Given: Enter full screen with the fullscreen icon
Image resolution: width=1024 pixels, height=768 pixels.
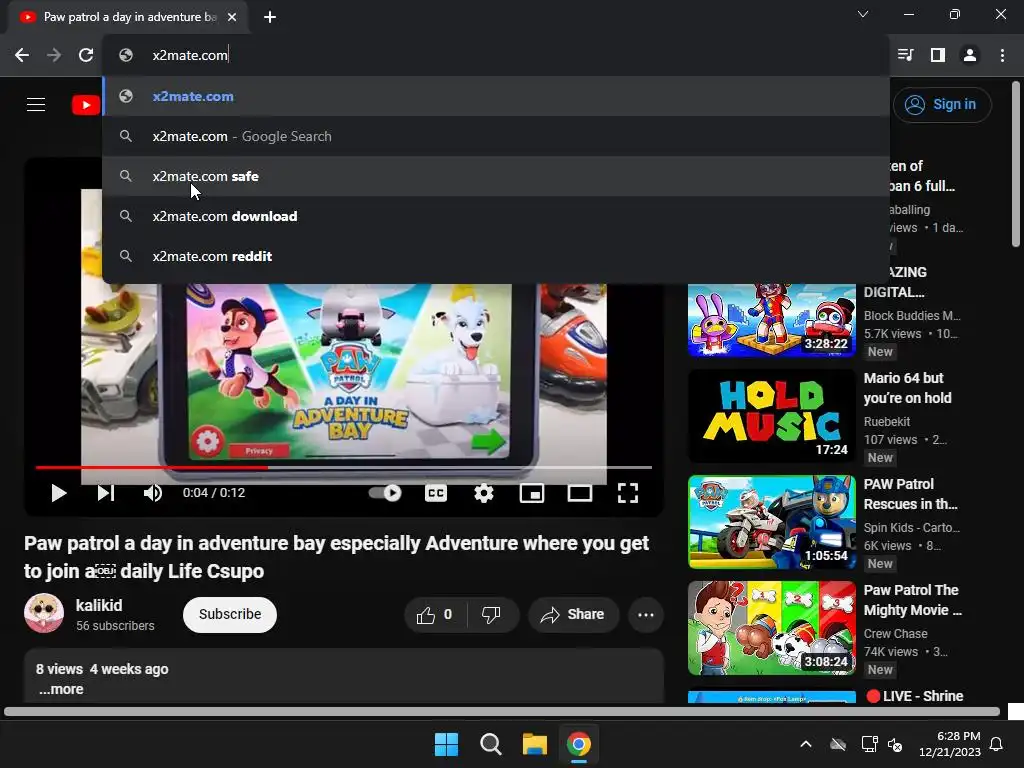Looking at the screenshot, I should point(628,493).
